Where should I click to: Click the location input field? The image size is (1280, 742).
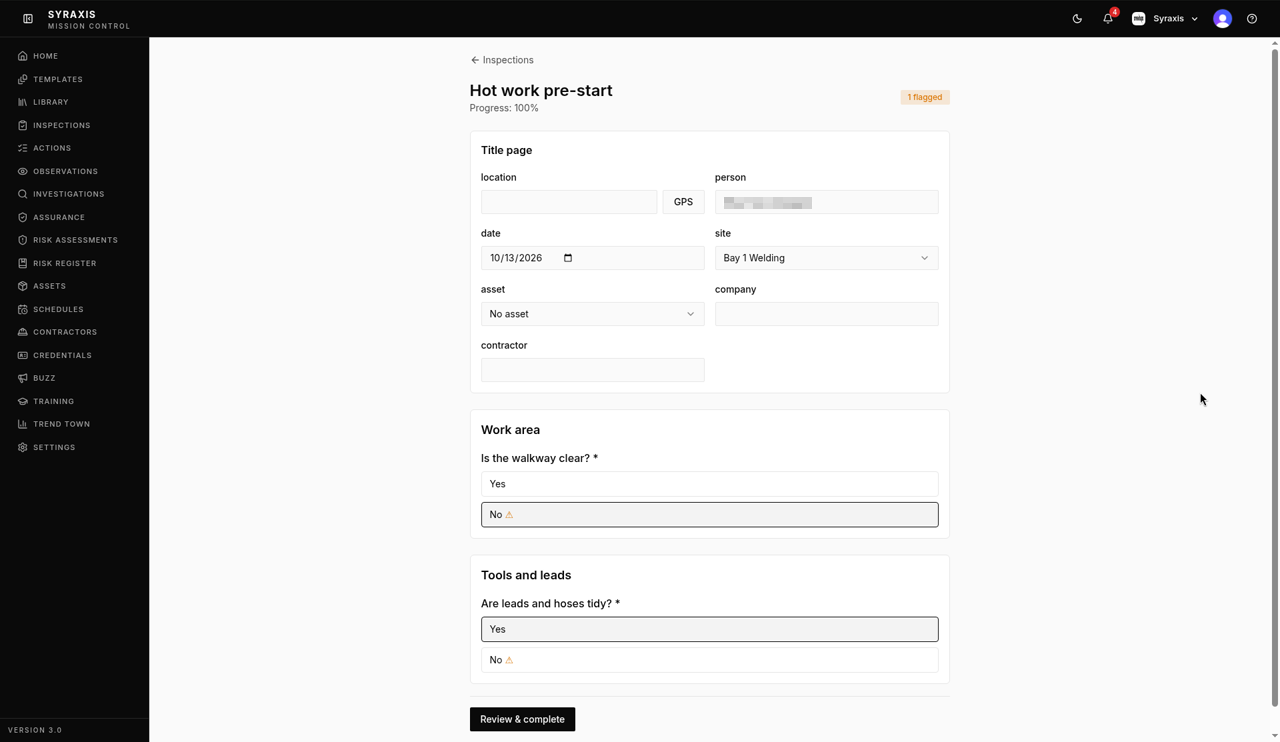pos(569,202)
